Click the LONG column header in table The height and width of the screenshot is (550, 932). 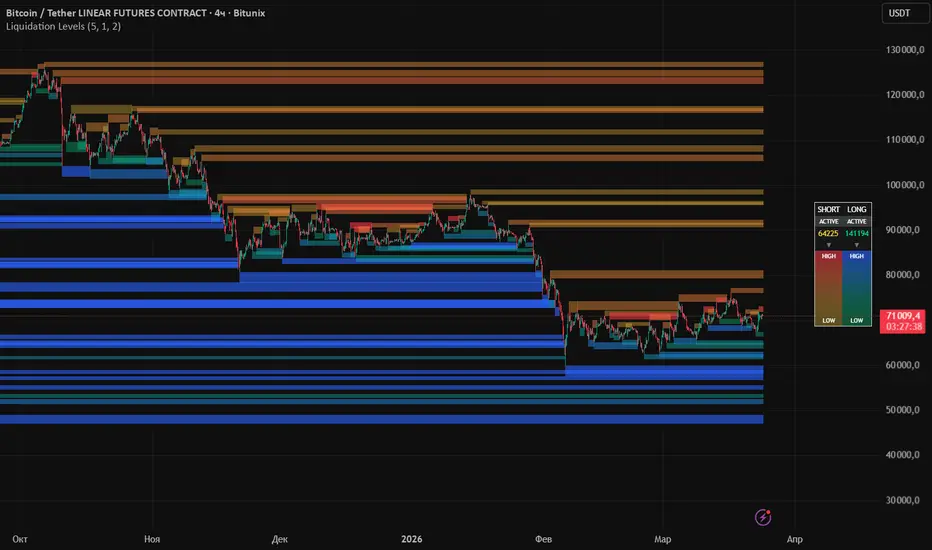tap(857, 209)
